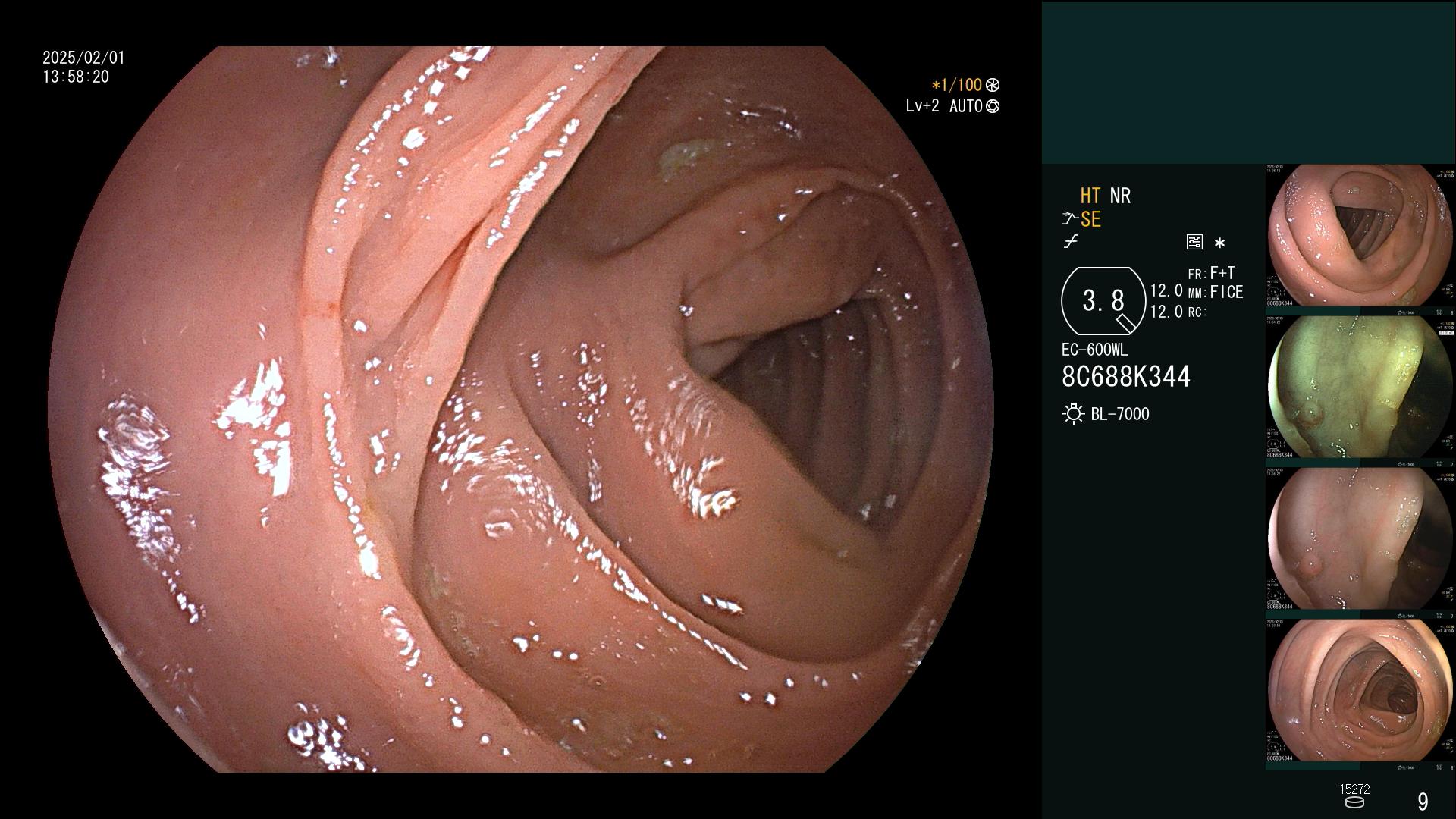Click the storage disk icon below 15272
1456x819 pixels.
(x=1354, y=802)
